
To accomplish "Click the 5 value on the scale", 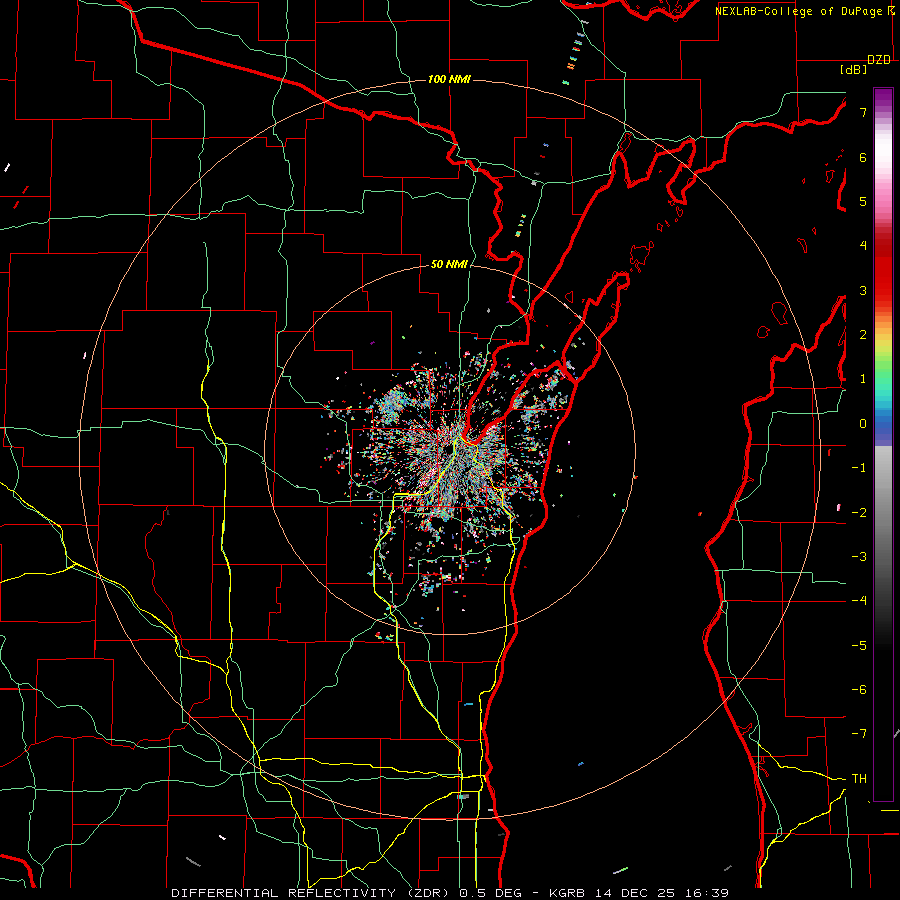I will click(863, 201).
